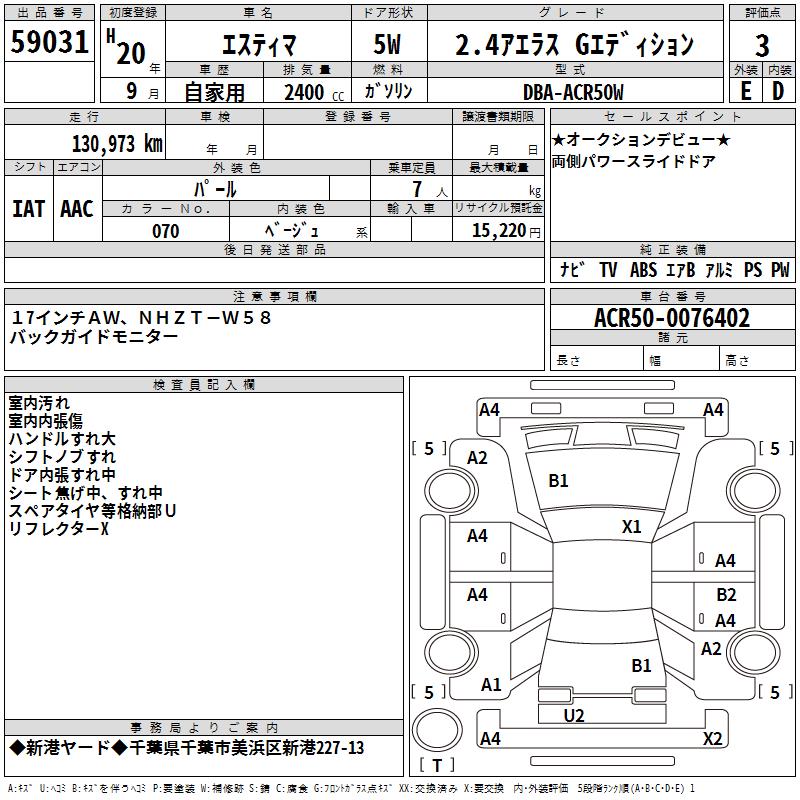Select displacement 2400 cc
800x800 pixels.
pyautogui.click(x=314, y=92)
